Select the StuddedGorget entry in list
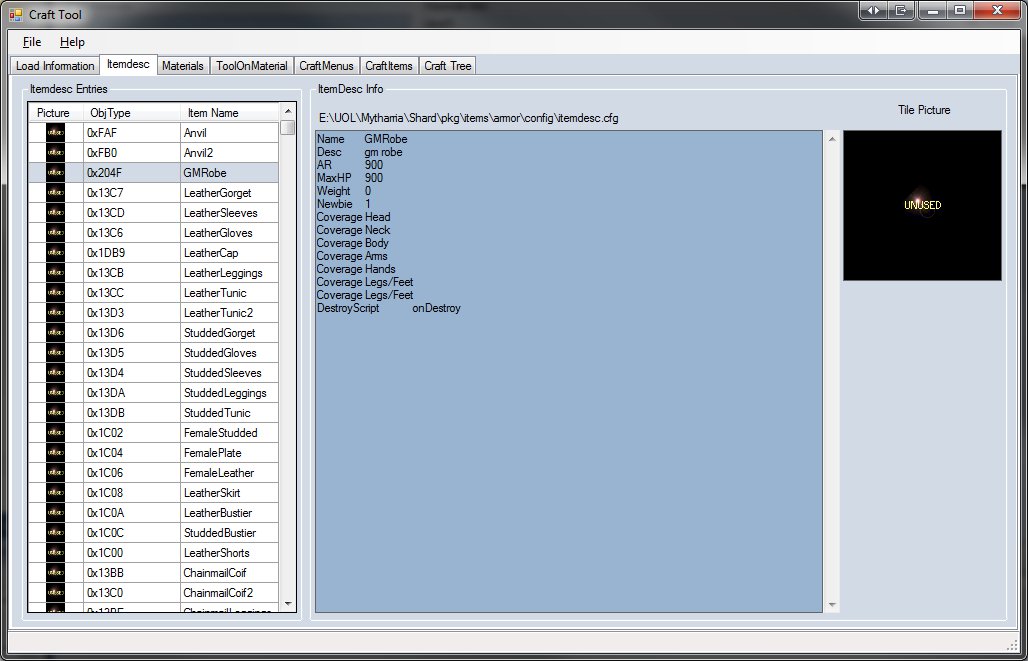 pos(219,333)
